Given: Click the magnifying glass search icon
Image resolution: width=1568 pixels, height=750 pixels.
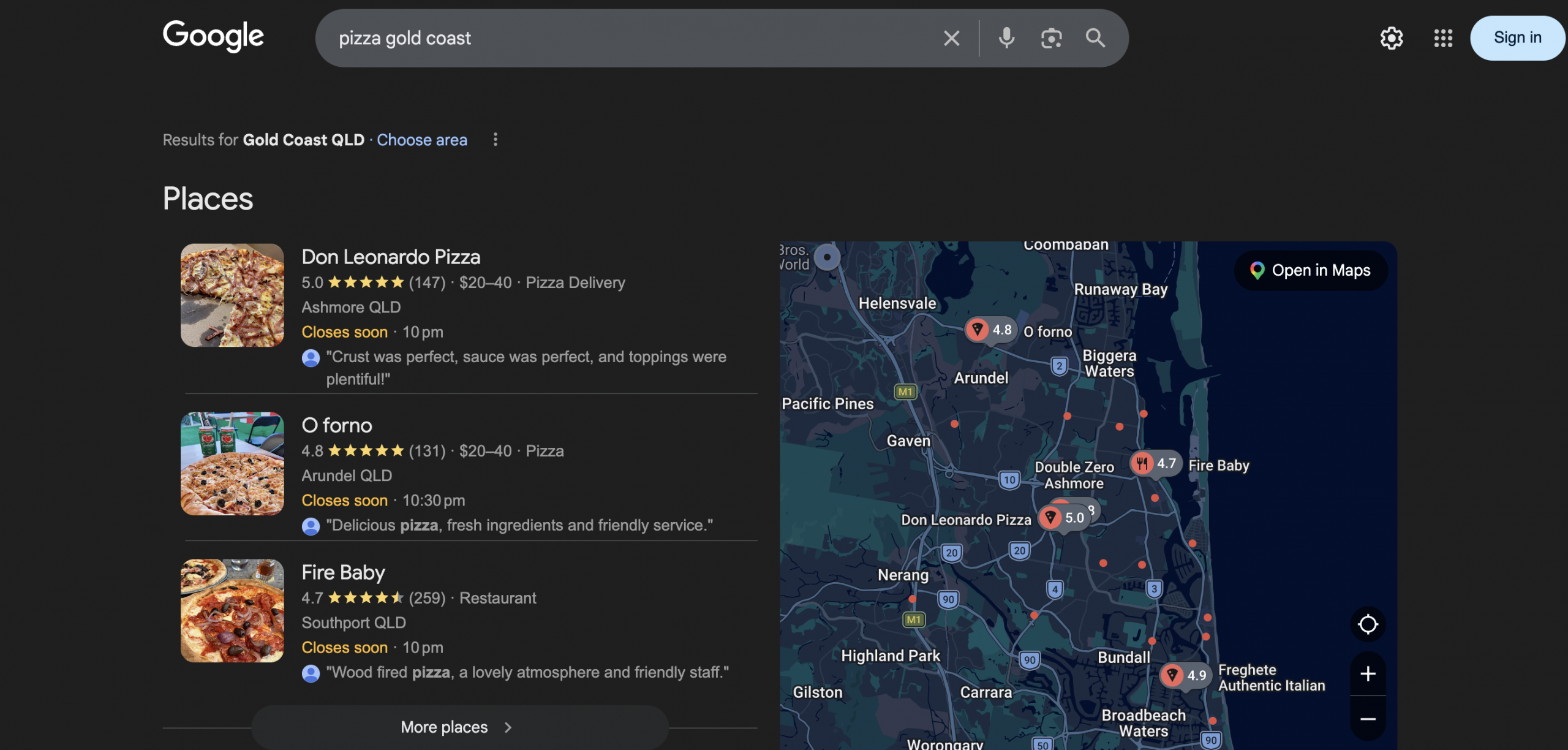Looking at the screenshot, I should click(x=1095, y=38).
